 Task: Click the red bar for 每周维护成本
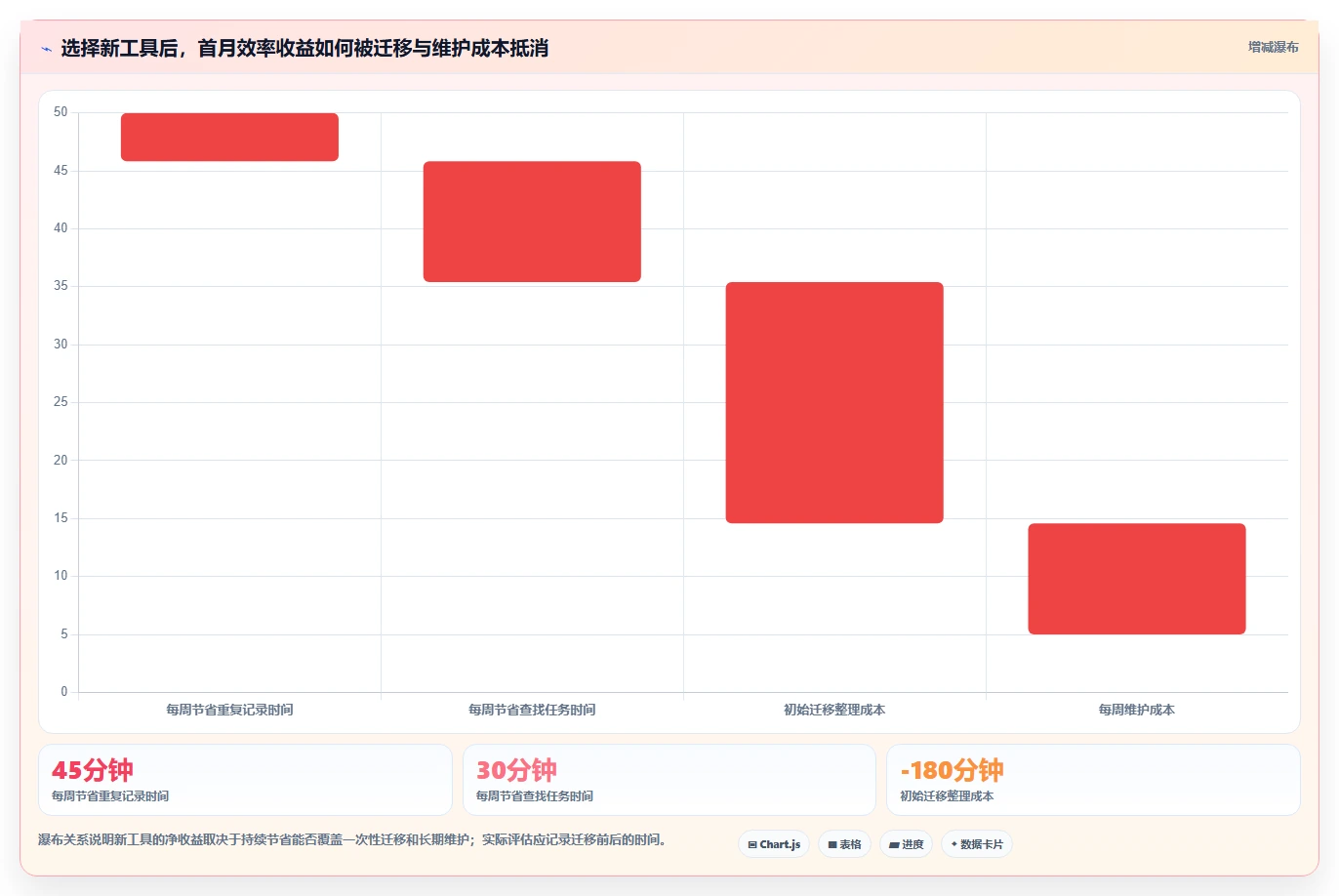1137,579
